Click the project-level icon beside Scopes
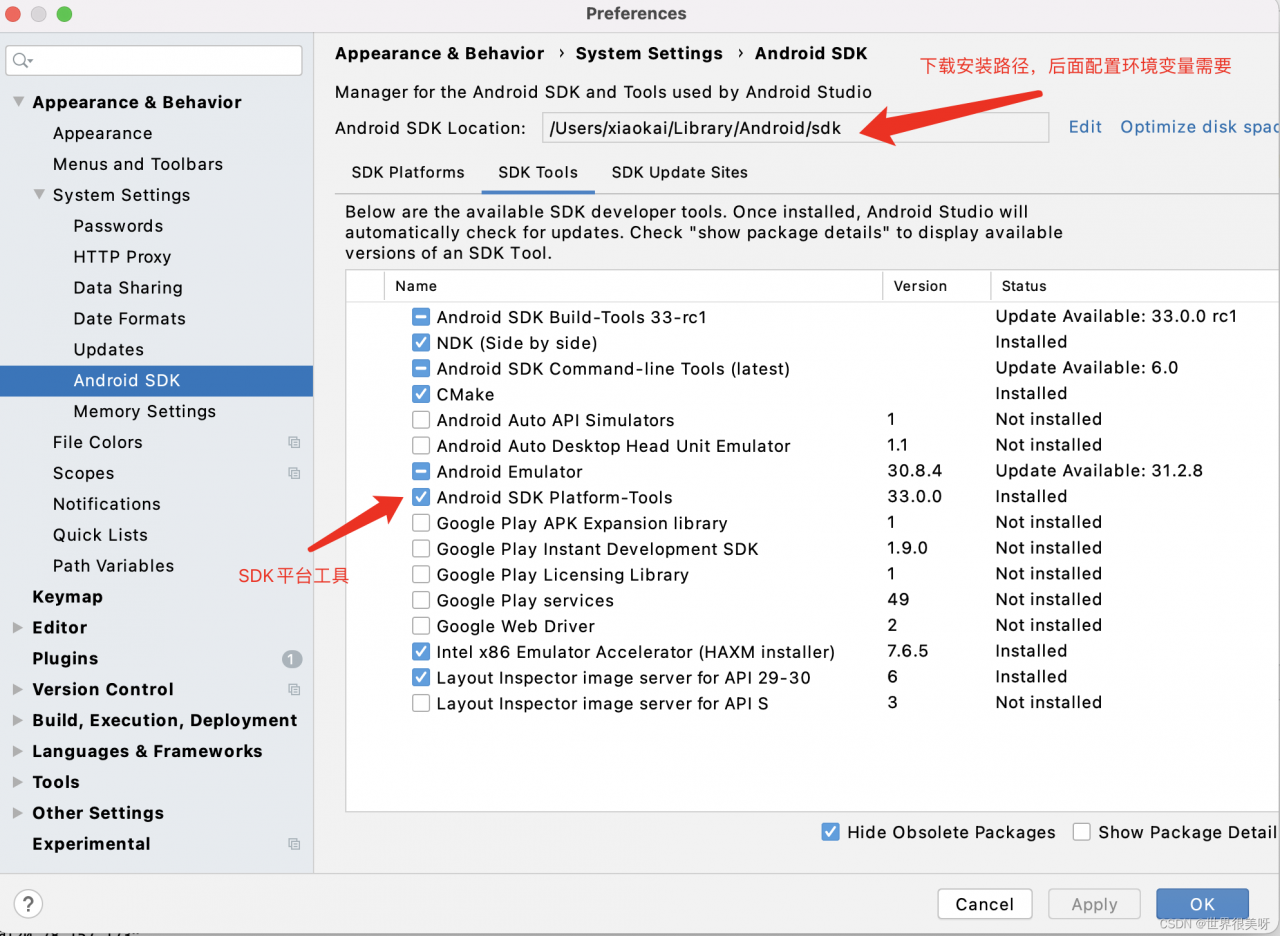 [294, 473]
